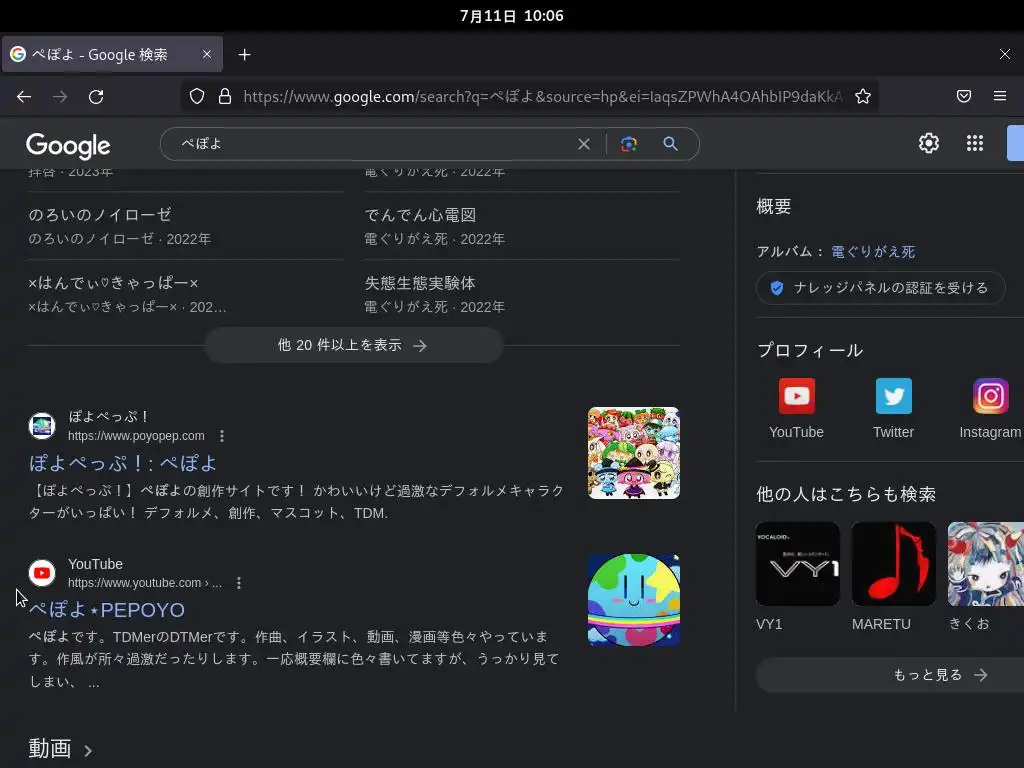Open the tracking protection shield icon
1024x768 pixels.
click(197, 97)
